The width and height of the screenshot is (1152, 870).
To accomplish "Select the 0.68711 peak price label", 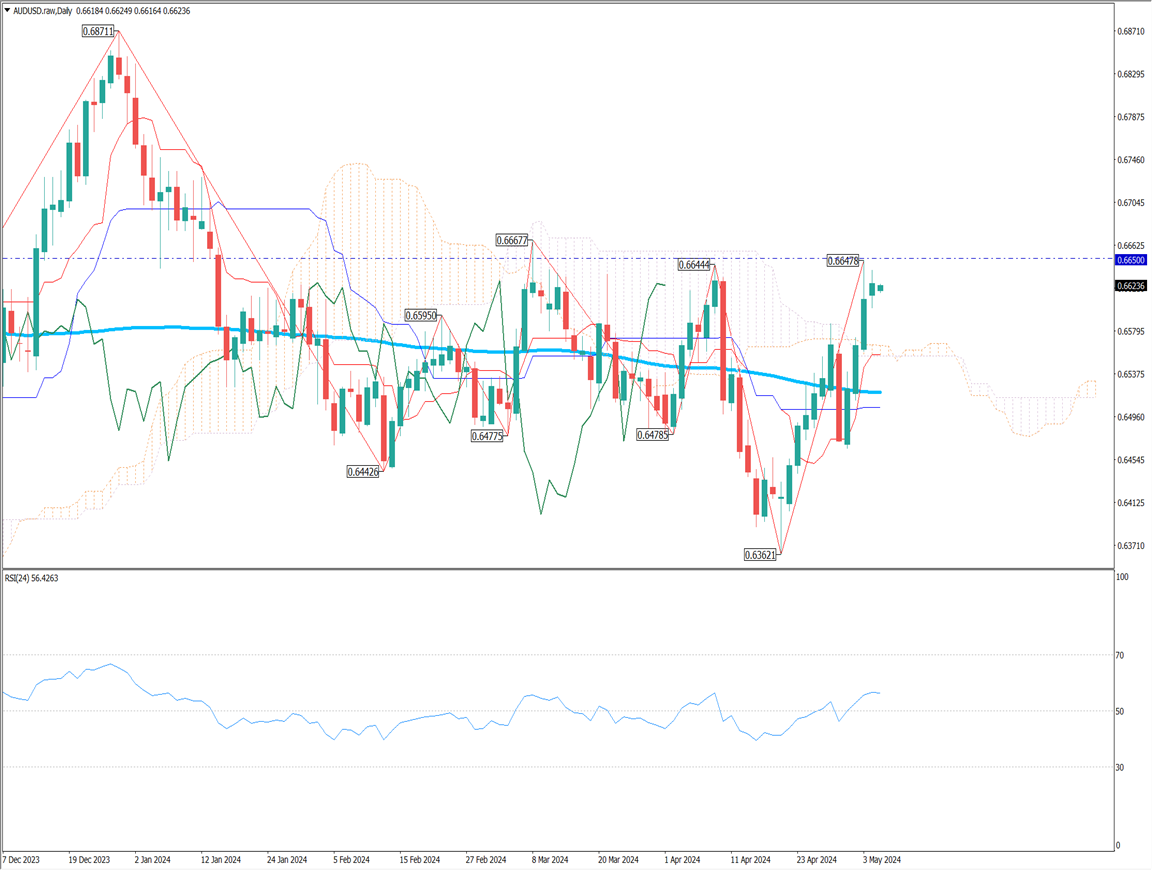I will click(x=98, y=32).
